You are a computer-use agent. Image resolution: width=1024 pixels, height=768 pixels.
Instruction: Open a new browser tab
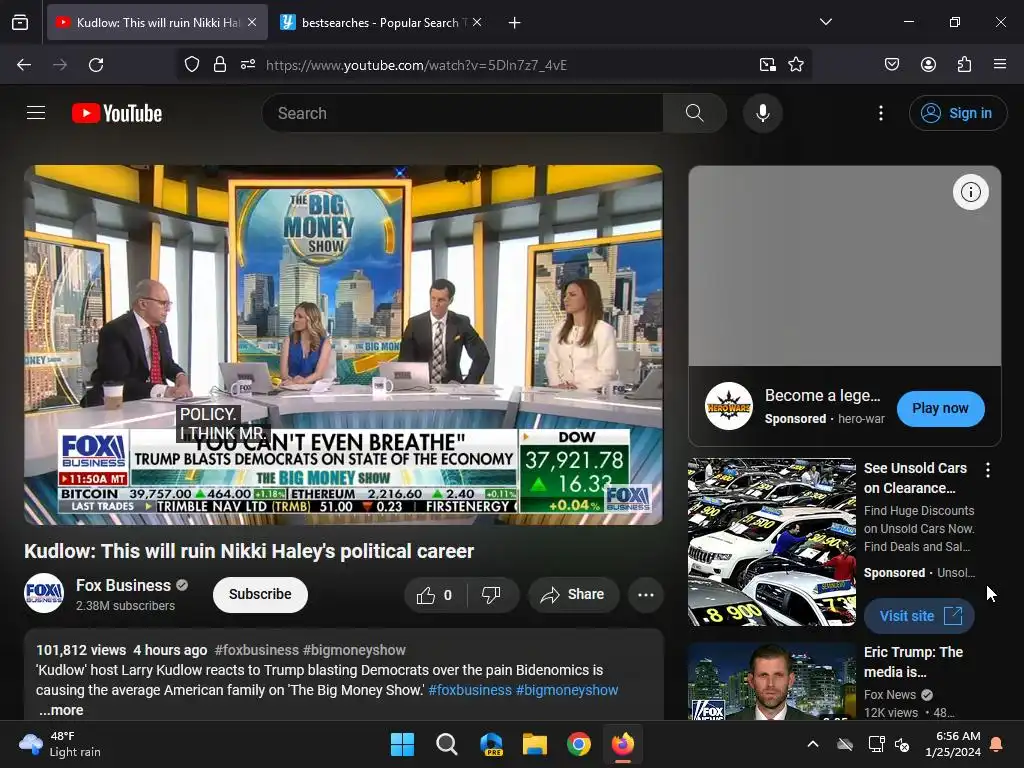(515, 23)
